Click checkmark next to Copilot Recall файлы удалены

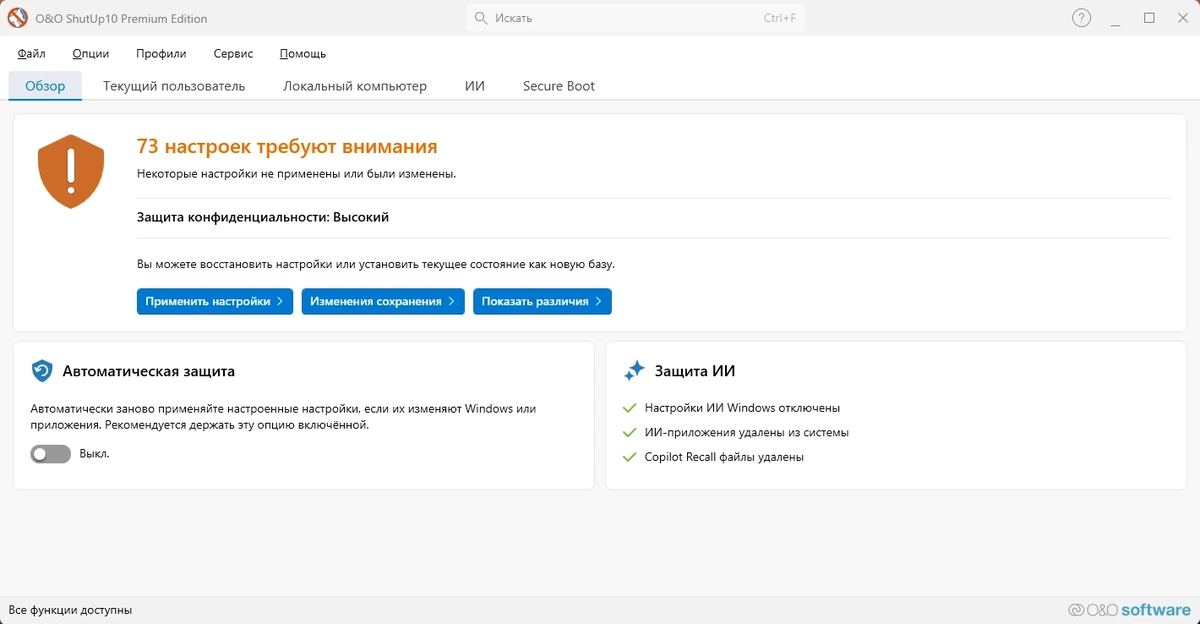point(629,457)
